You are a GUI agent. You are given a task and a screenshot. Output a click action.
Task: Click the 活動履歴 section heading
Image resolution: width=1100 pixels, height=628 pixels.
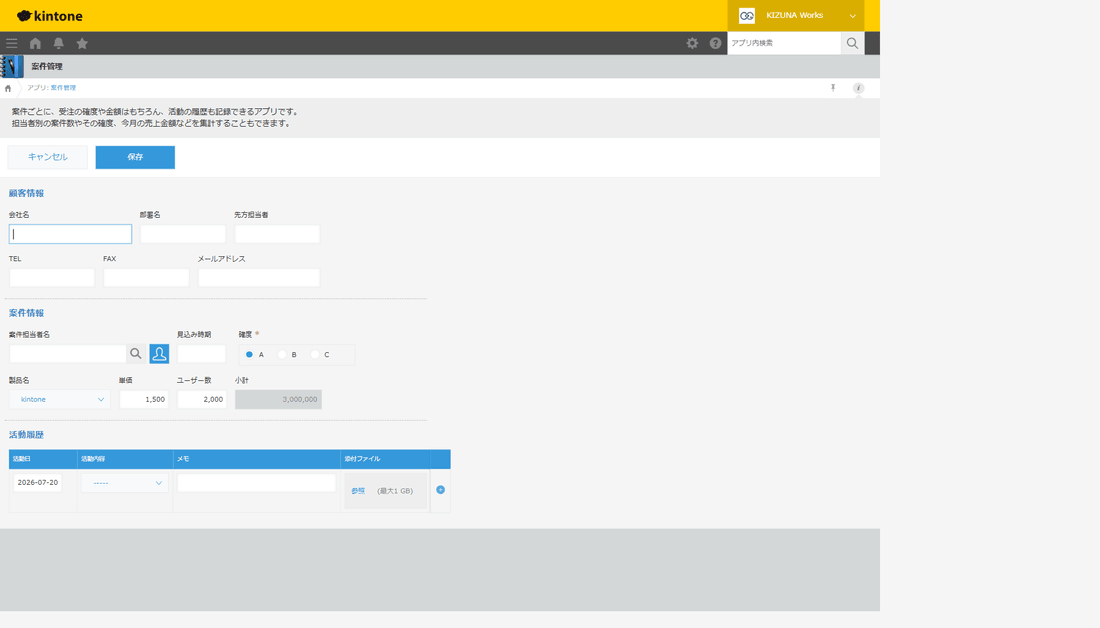tap(26, 435)
